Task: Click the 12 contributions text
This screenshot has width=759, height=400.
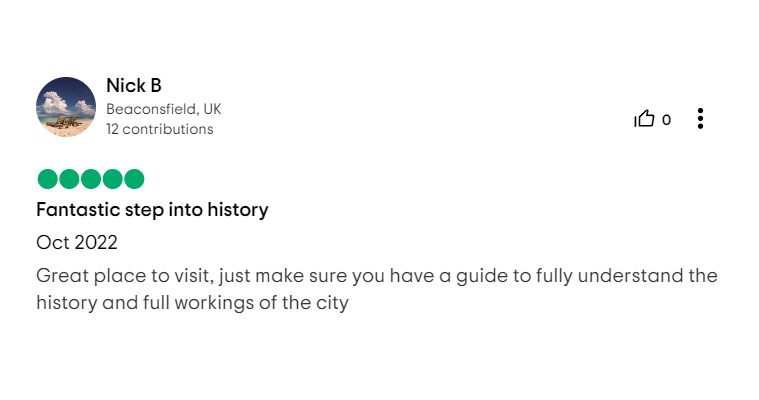Action: tap(160, 129)
